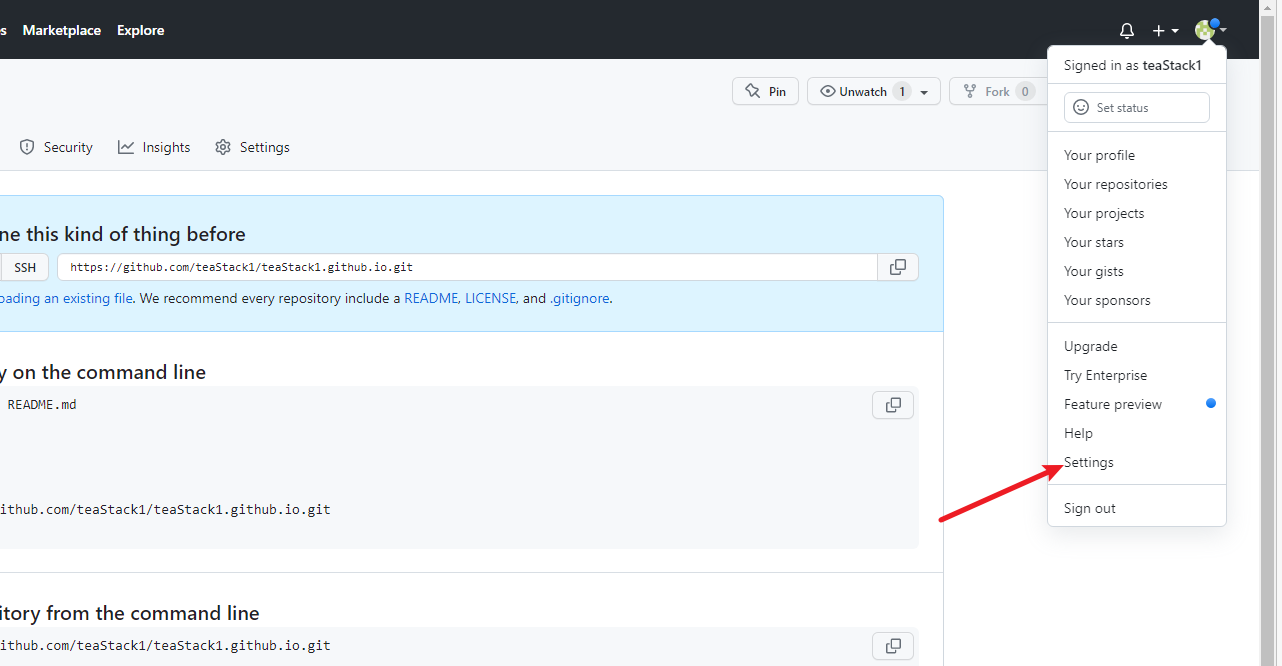Select Your profile from the user menu
Screen dimensions: 1282x666
click(1136, 155)
